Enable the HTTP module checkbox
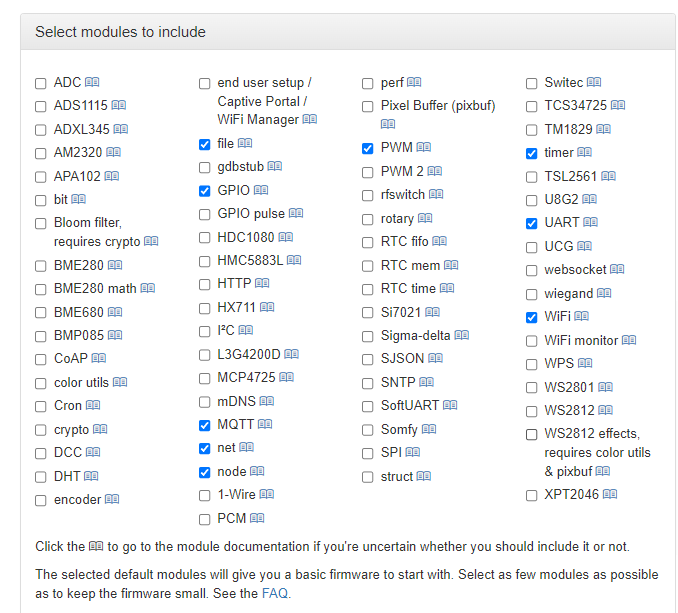Screen dimensions: 678x613 click(x=205, y=284)
